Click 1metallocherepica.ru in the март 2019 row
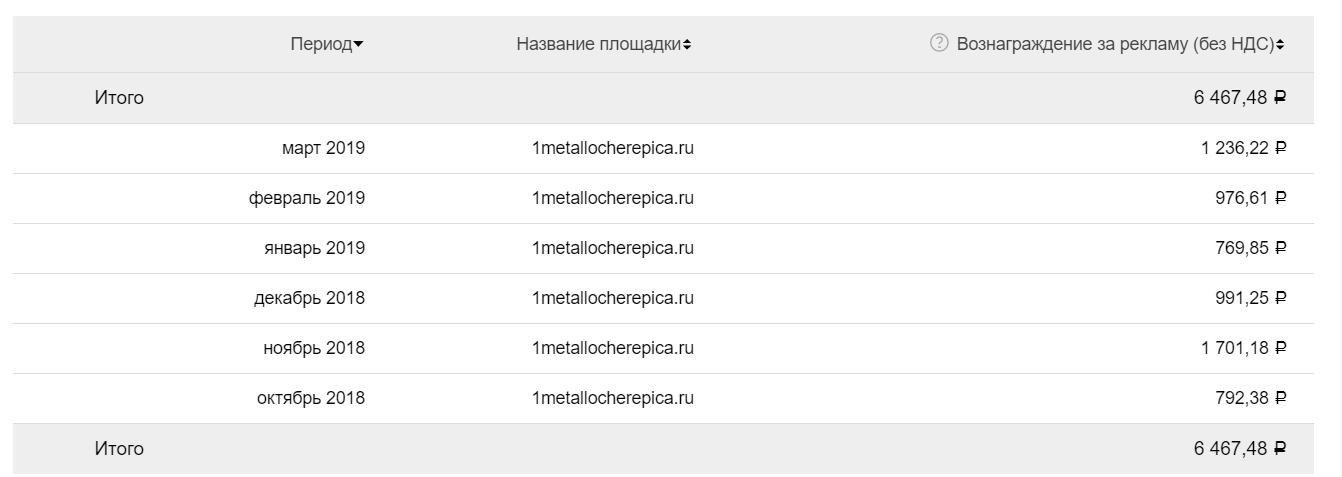 pyautogui.click(x=613, y=148)
